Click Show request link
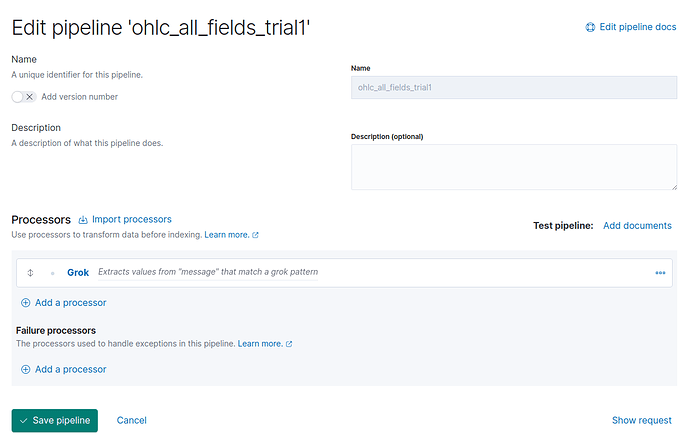The width and height of the screenshot is (690, 444). (x=642, y=421)
